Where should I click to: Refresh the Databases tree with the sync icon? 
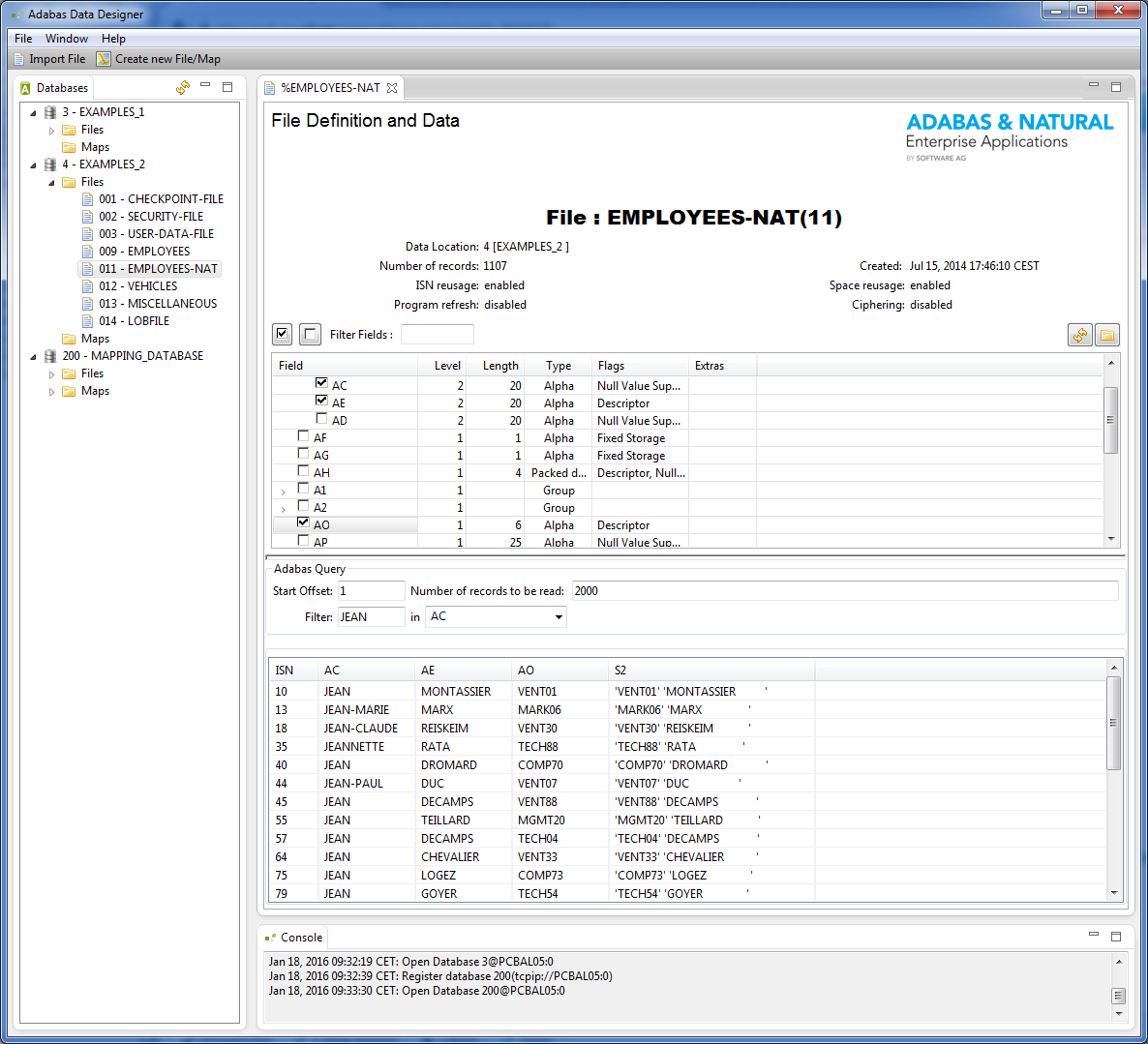coord(182,87)
